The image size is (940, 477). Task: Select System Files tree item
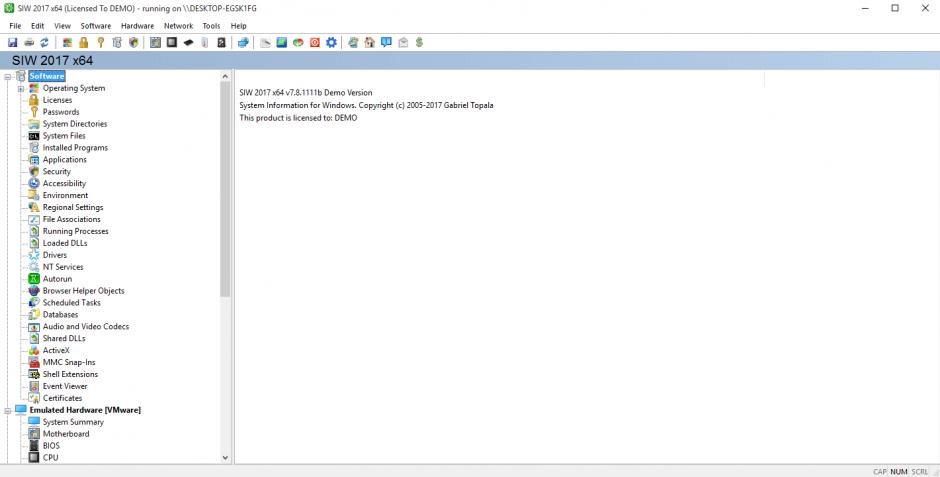pyautogui.click(x=64, y=136)
